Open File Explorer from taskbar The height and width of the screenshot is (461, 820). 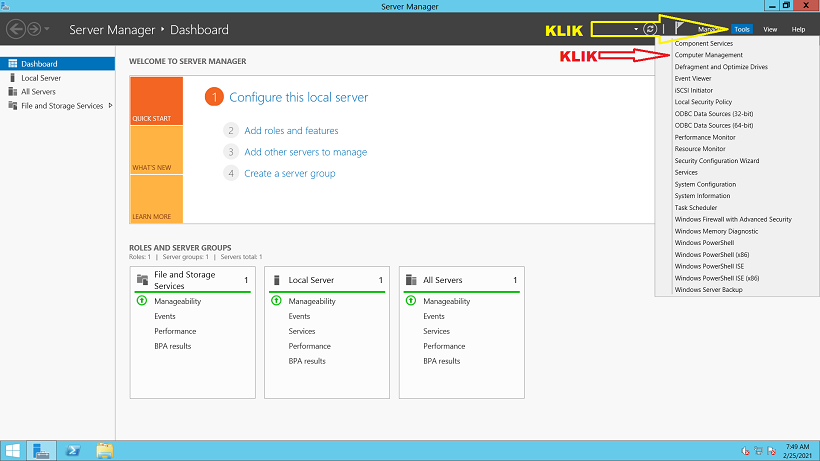click(x=104, y=451)
